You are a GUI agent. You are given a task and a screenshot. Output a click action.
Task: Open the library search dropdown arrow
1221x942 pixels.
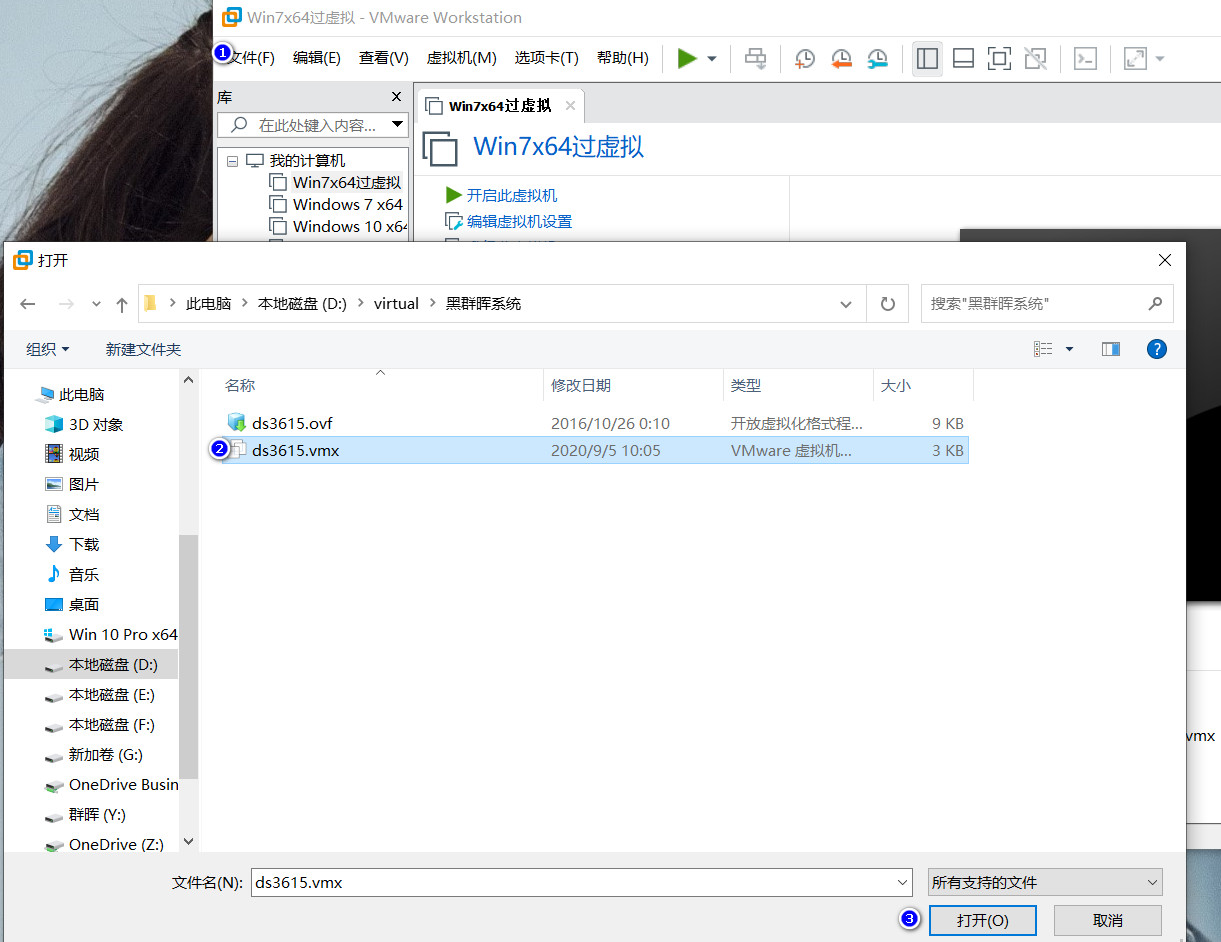[x=398, y=125]
